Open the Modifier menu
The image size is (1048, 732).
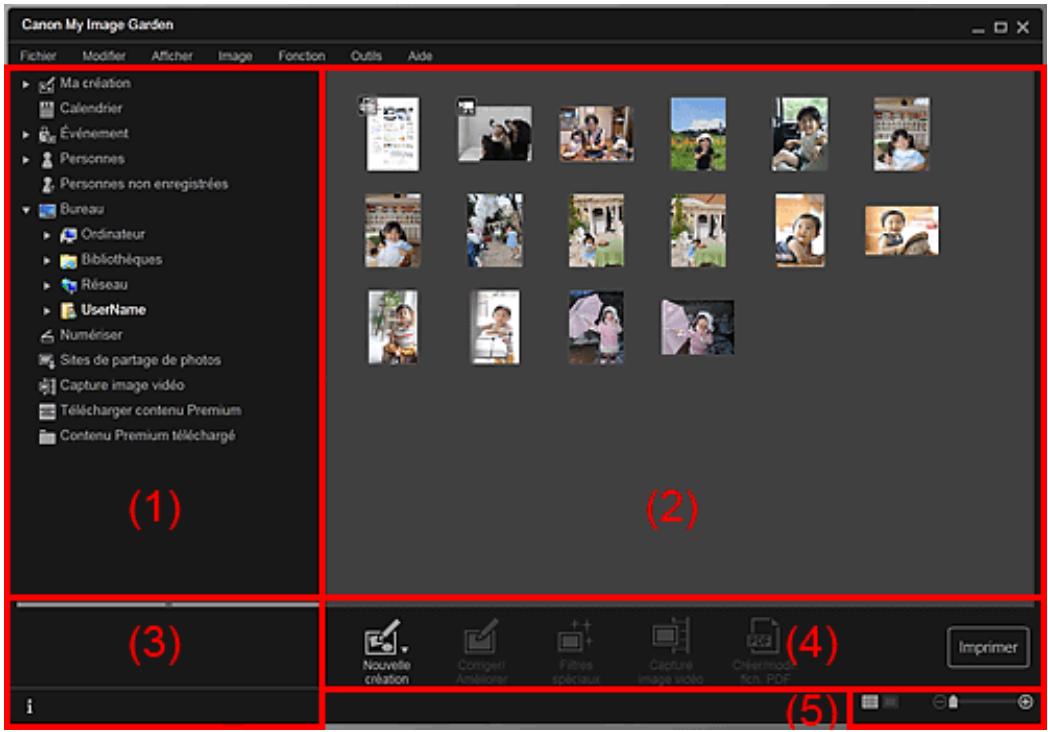pos(104,56)
